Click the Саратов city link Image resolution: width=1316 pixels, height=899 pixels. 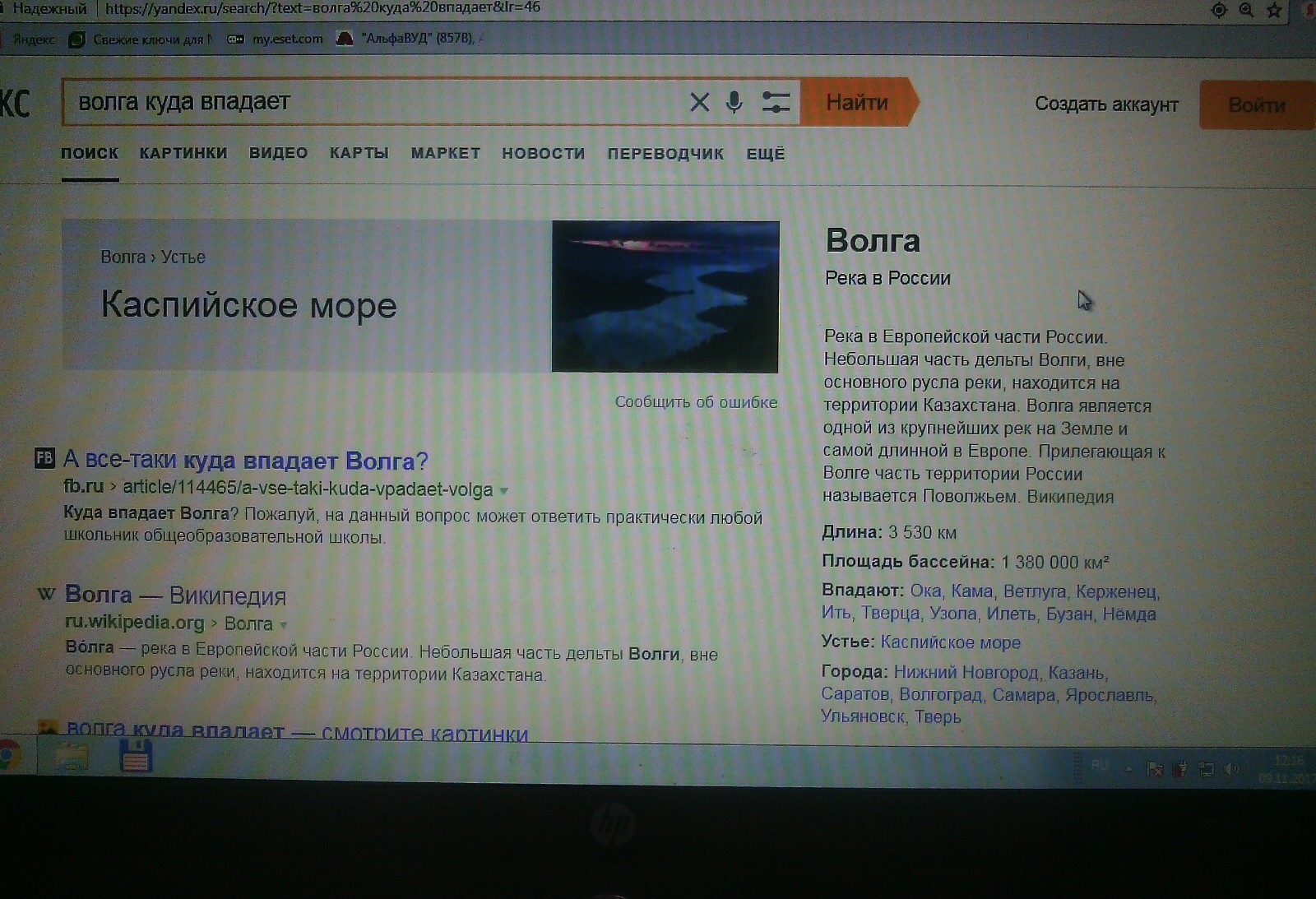[855, 694]
